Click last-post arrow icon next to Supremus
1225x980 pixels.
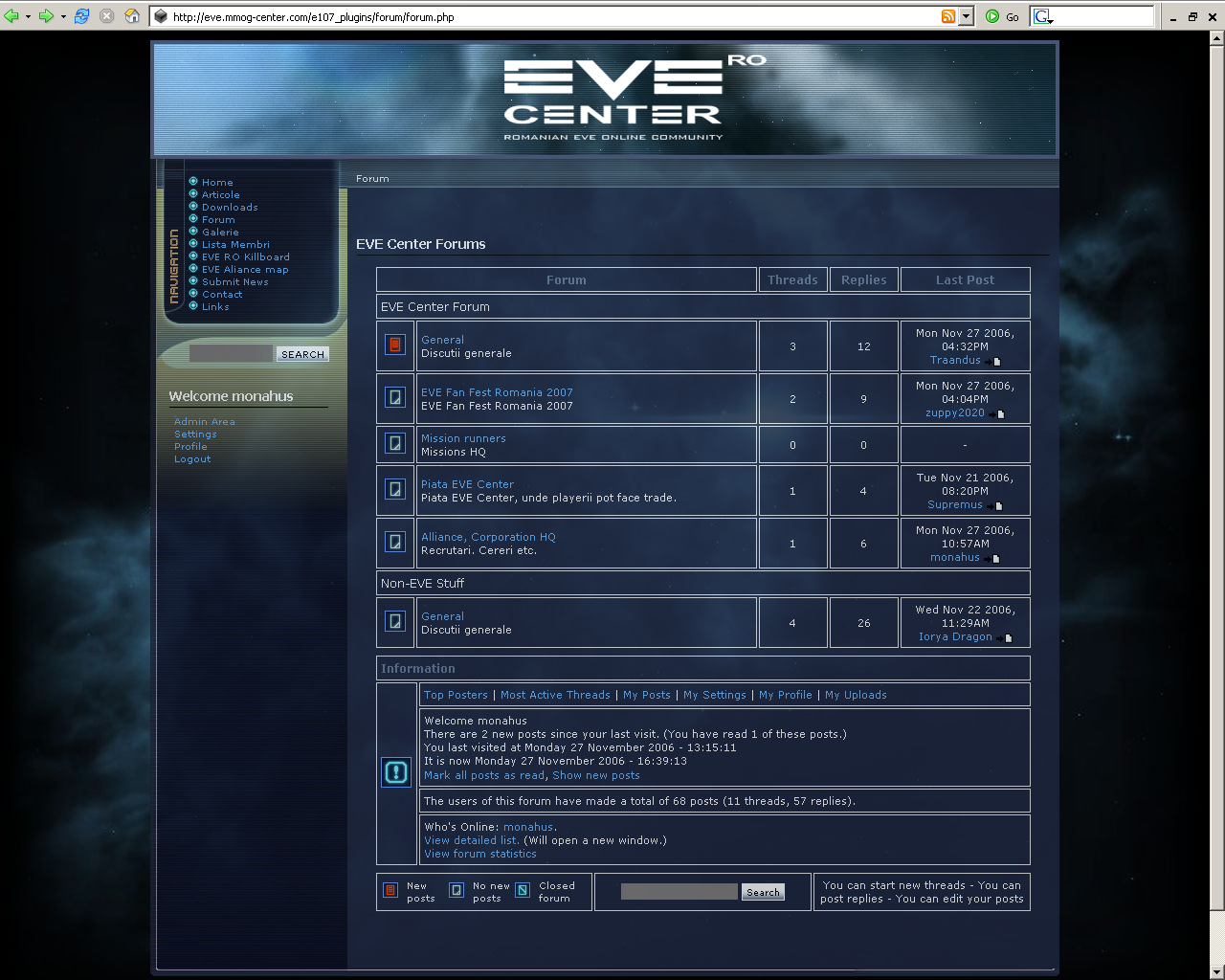pos(995,506)
